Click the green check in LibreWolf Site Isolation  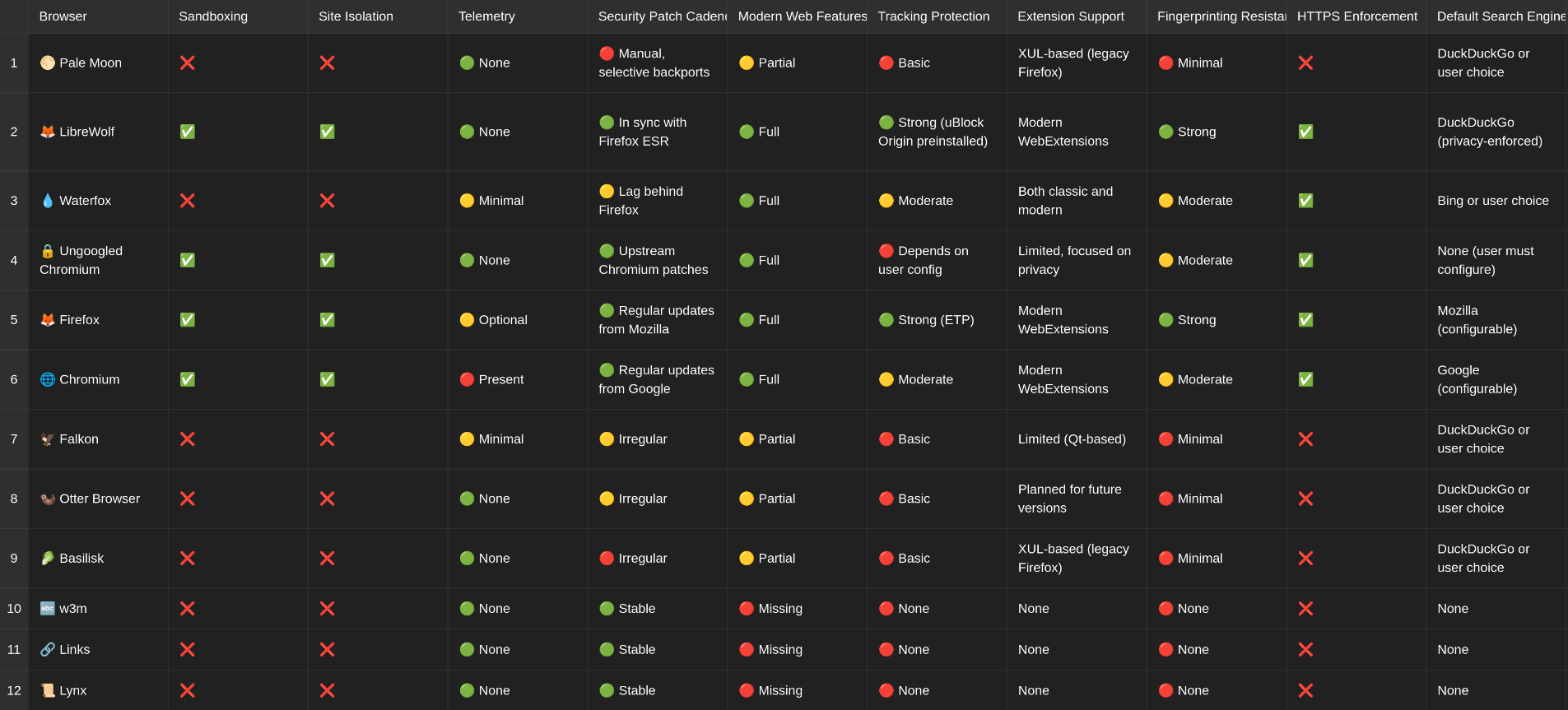tap(328, 132)
